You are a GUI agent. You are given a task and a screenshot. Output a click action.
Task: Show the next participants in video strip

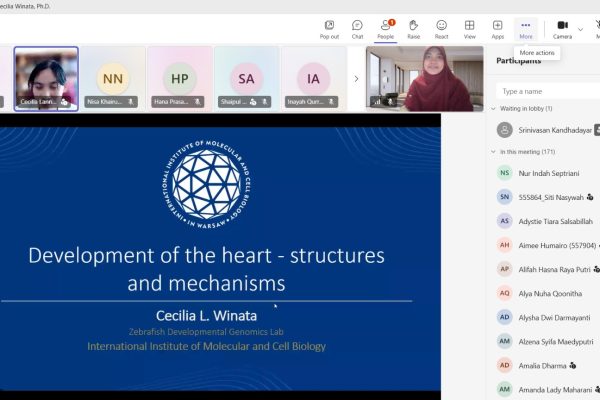[x=356, y=79]
